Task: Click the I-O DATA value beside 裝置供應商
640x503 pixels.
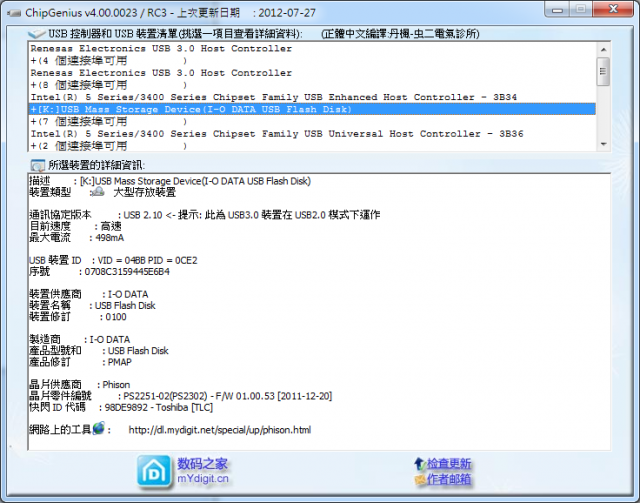Action: click(x=128, y=294)
